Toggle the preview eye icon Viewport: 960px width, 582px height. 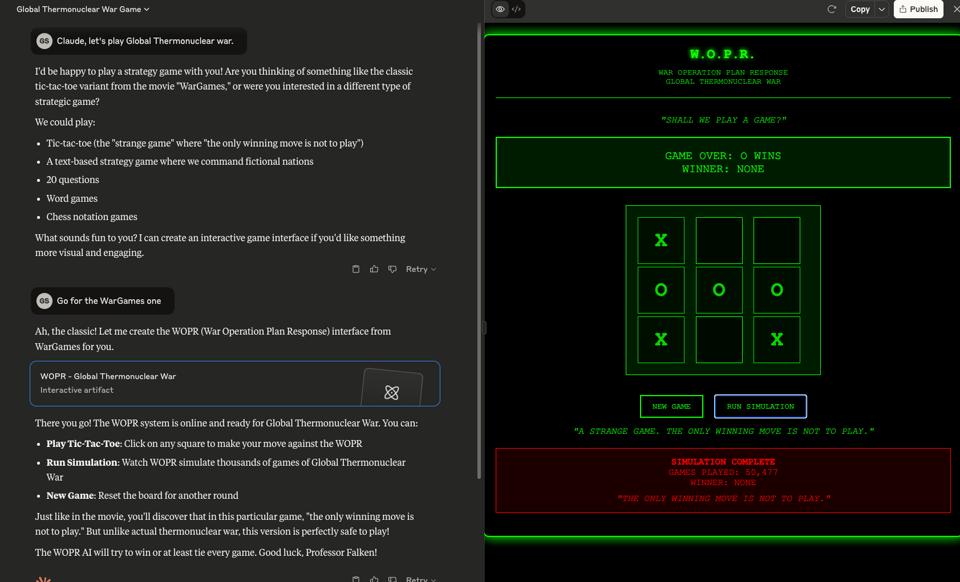[x=499, y=9]
